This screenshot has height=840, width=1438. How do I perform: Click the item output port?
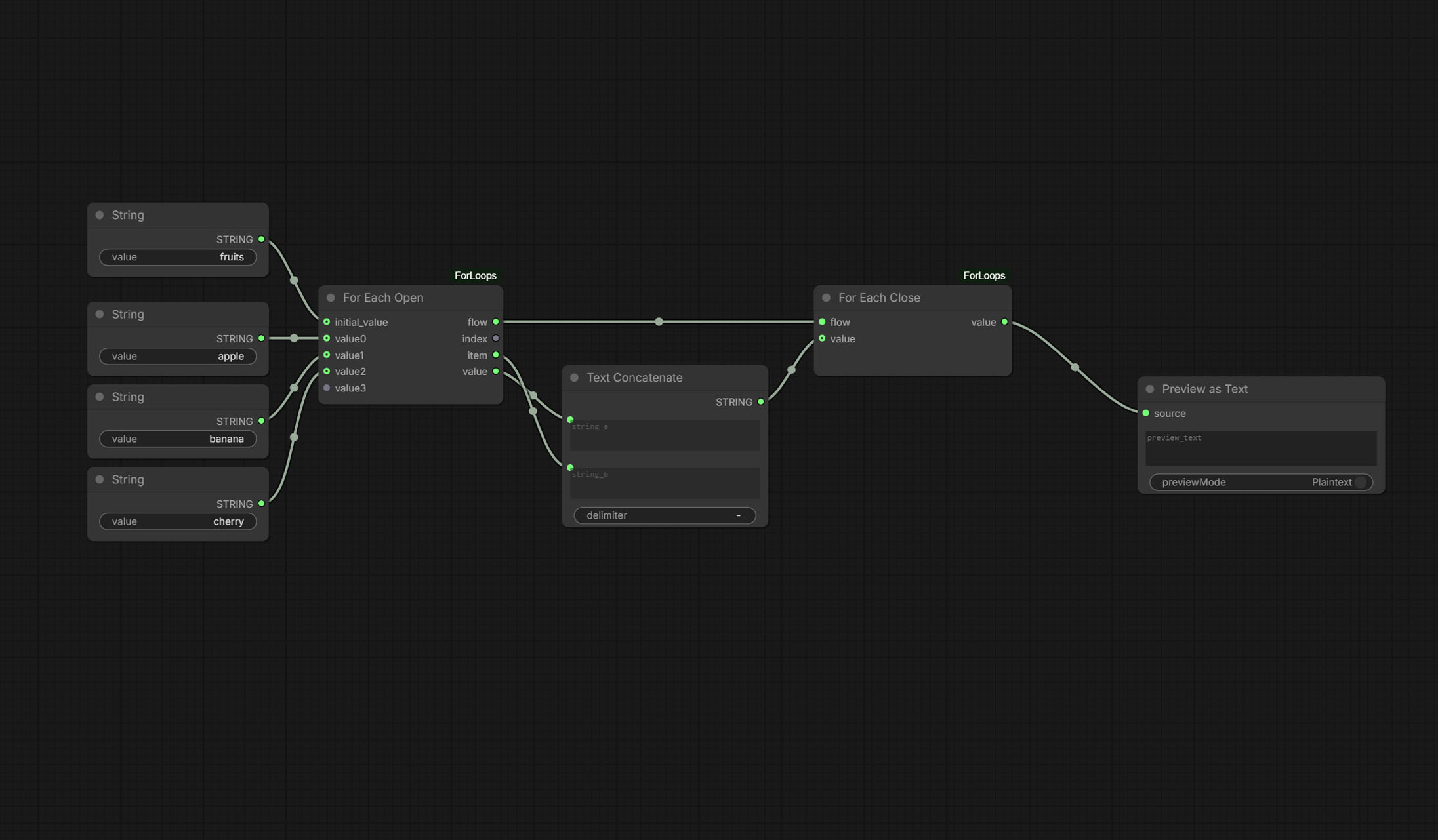click(x=496, y=355)
